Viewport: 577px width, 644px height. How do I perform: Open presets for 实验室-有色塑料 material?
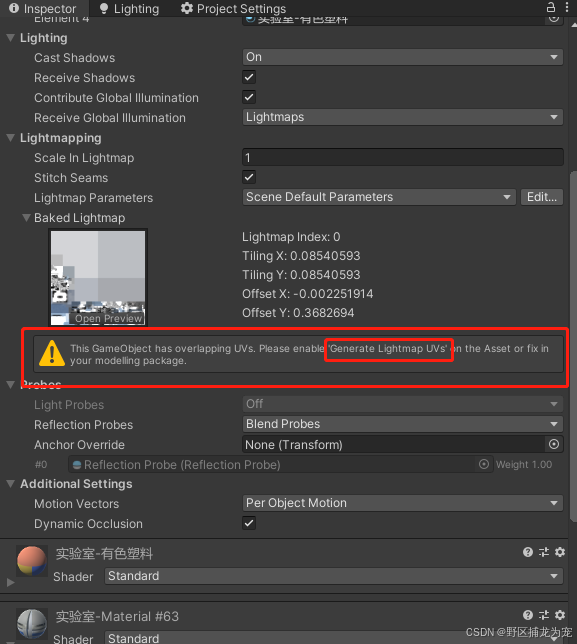click(x=544, y=552)
